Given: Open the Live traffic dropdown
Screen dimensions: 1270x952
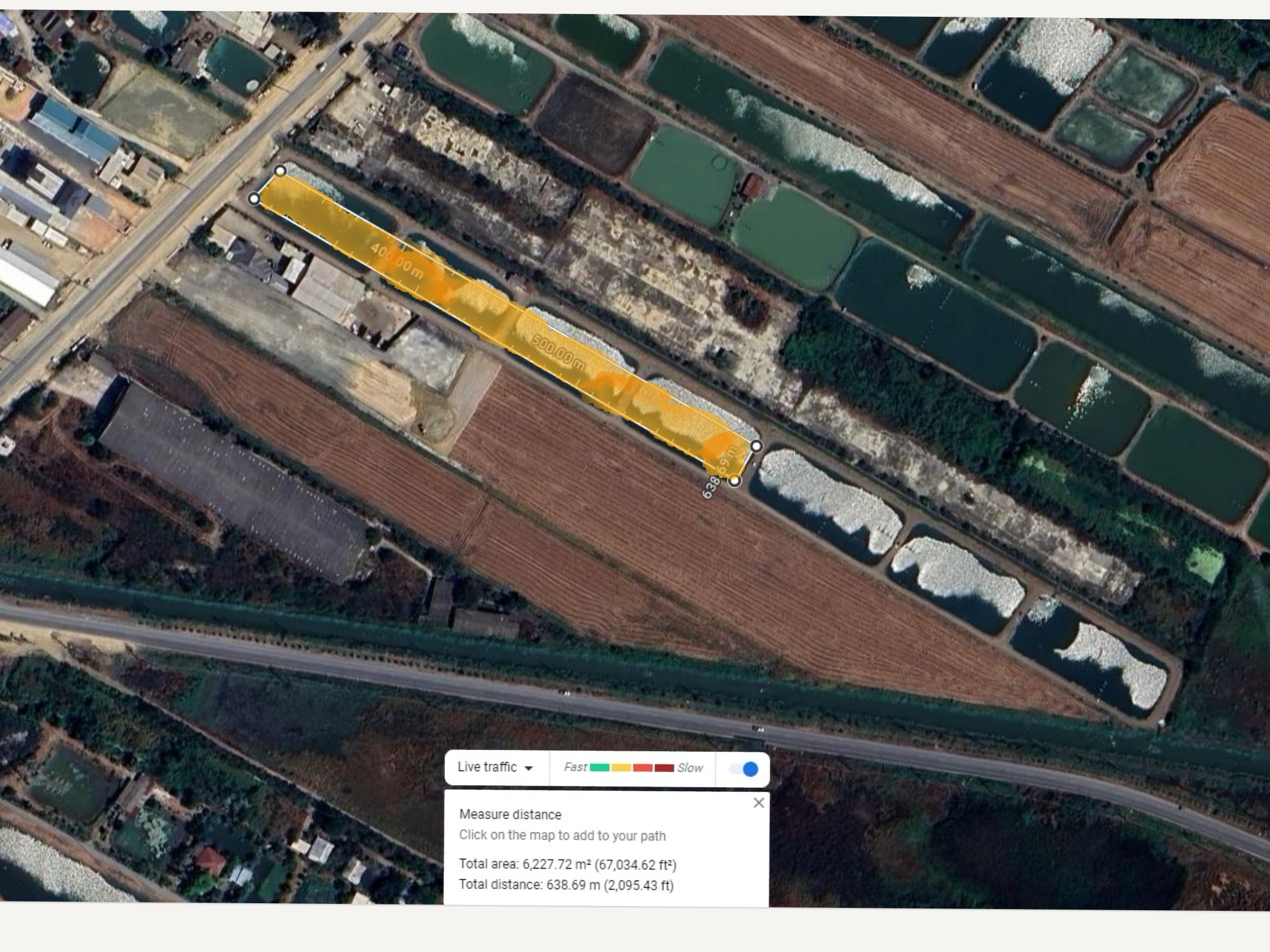Looking at the screenshot, I should pyautogui.click(x=496, y=767).
